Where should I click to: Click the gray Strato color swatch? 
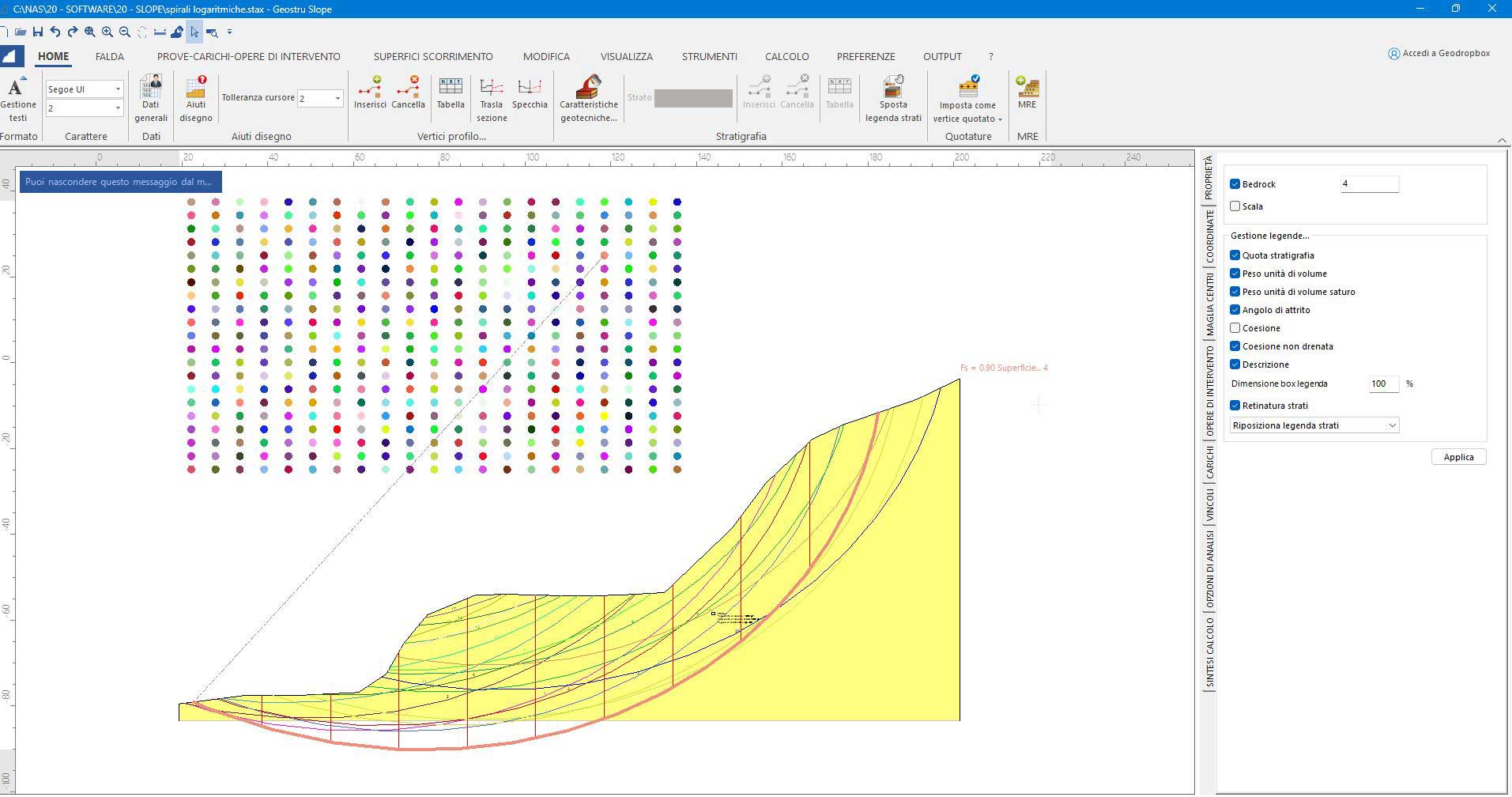coord(693,98)
